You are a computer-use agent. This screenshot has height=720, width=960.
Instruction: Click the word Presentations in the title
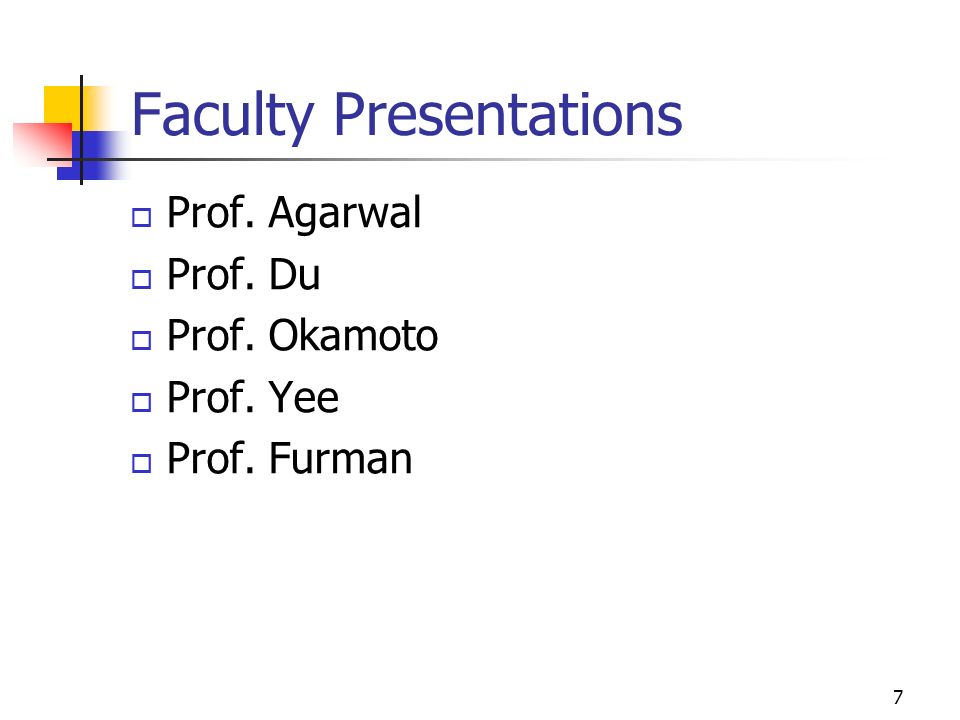click(508, 114)
